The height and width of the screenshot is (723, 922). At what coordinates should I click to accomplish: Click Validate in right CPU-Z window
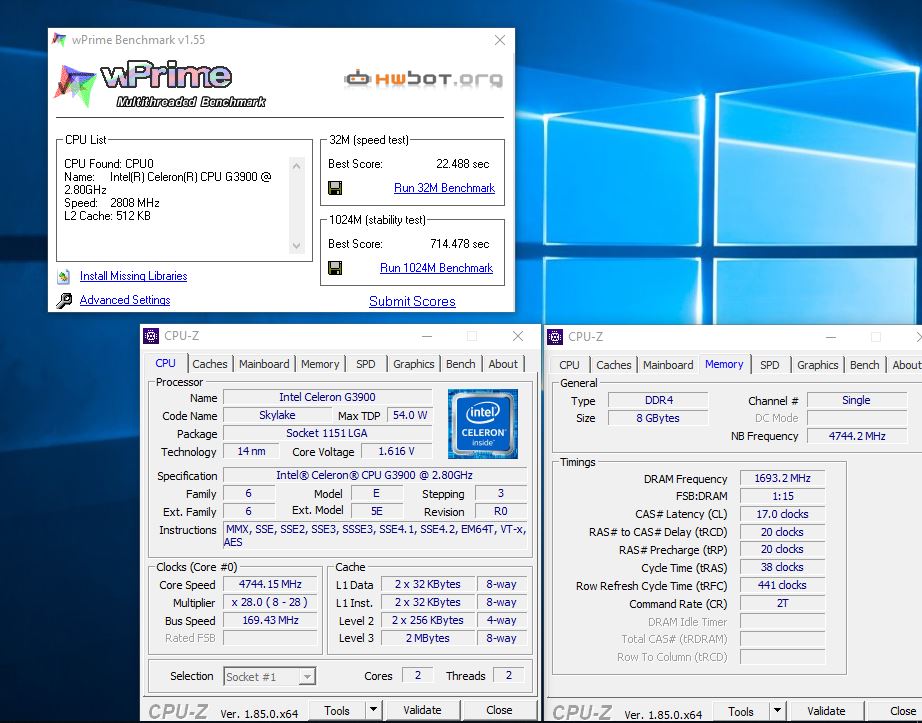826,711
